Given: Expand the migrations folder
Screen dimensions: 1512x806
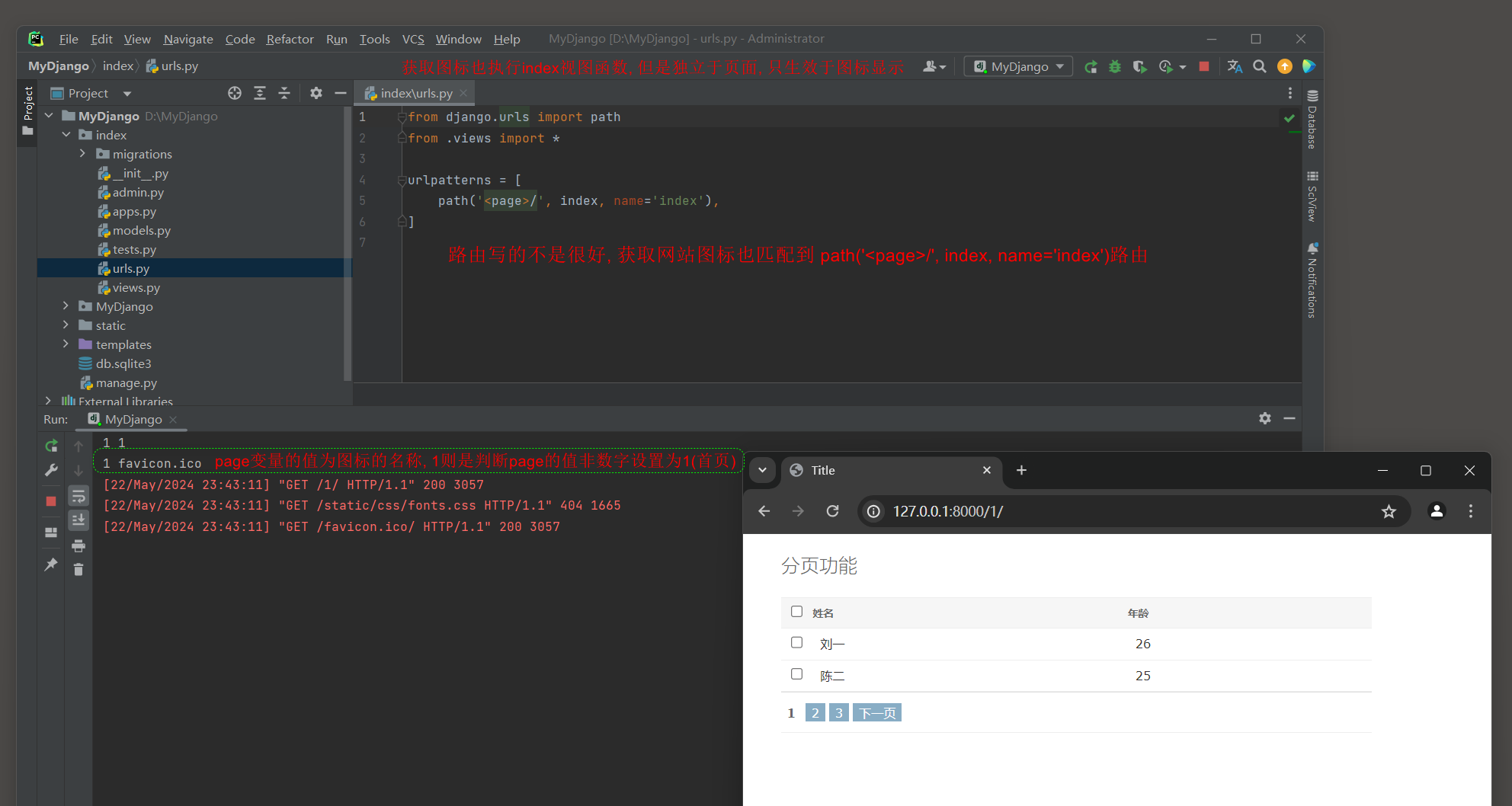Looking at the screenshot, I should tap(83, 154).
